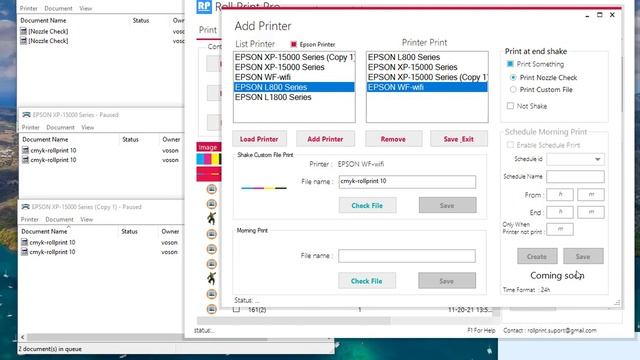Click horizontal scrollbar of the print queue window
The height and width of the screenshot is (360, 640).
click(x=147, y=338)
